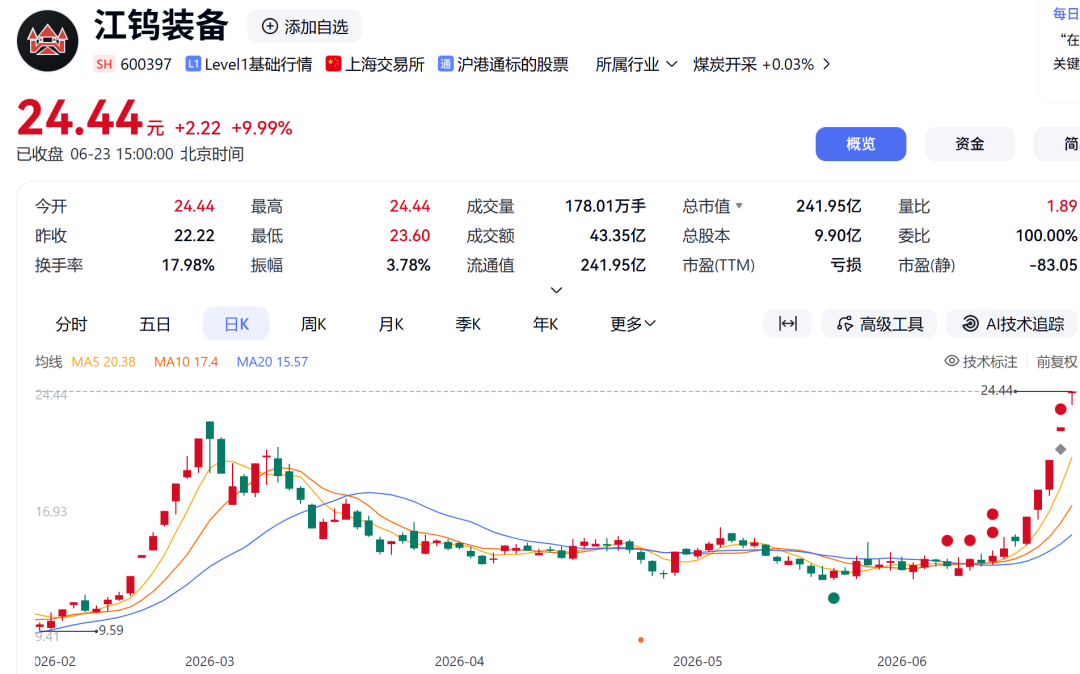Select the 月K tab
This screenshot has height=674, width=1080.
point(391,324)
